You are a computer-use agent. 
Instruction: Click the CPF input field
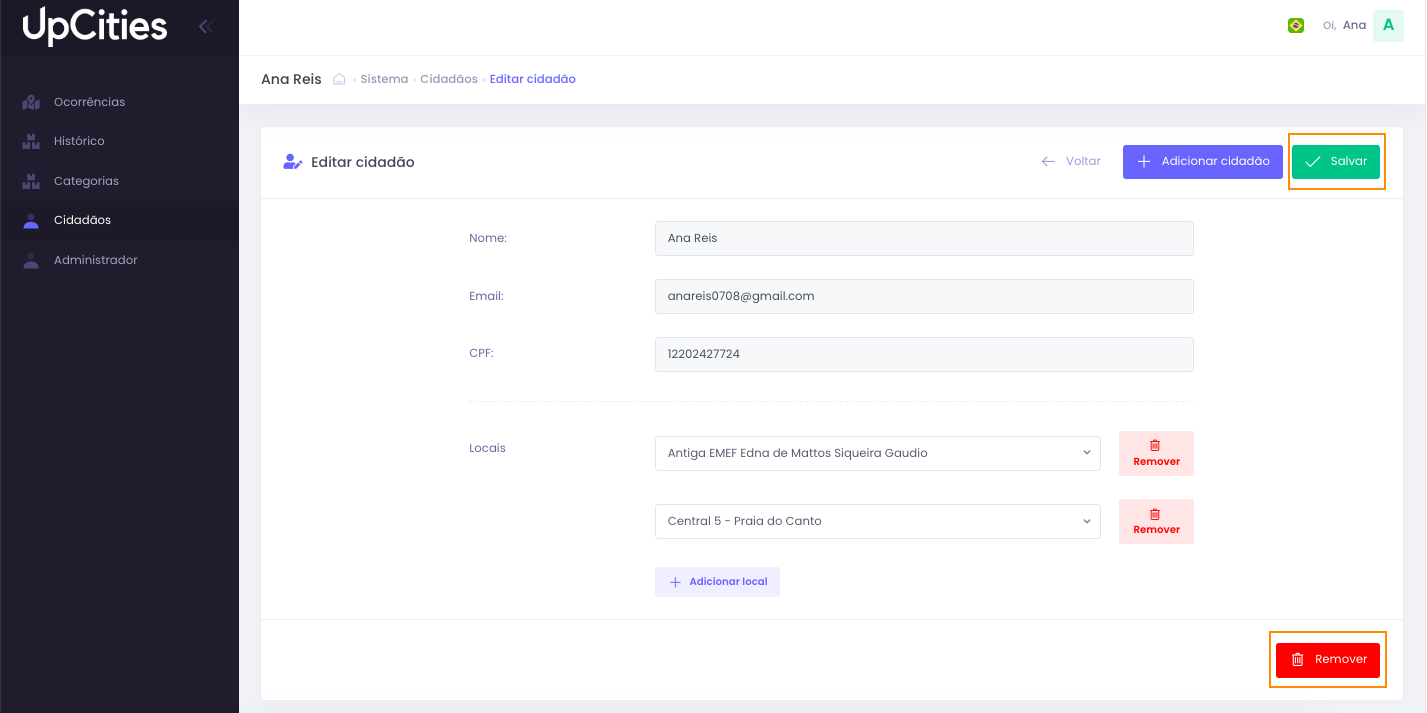point(924,354)
